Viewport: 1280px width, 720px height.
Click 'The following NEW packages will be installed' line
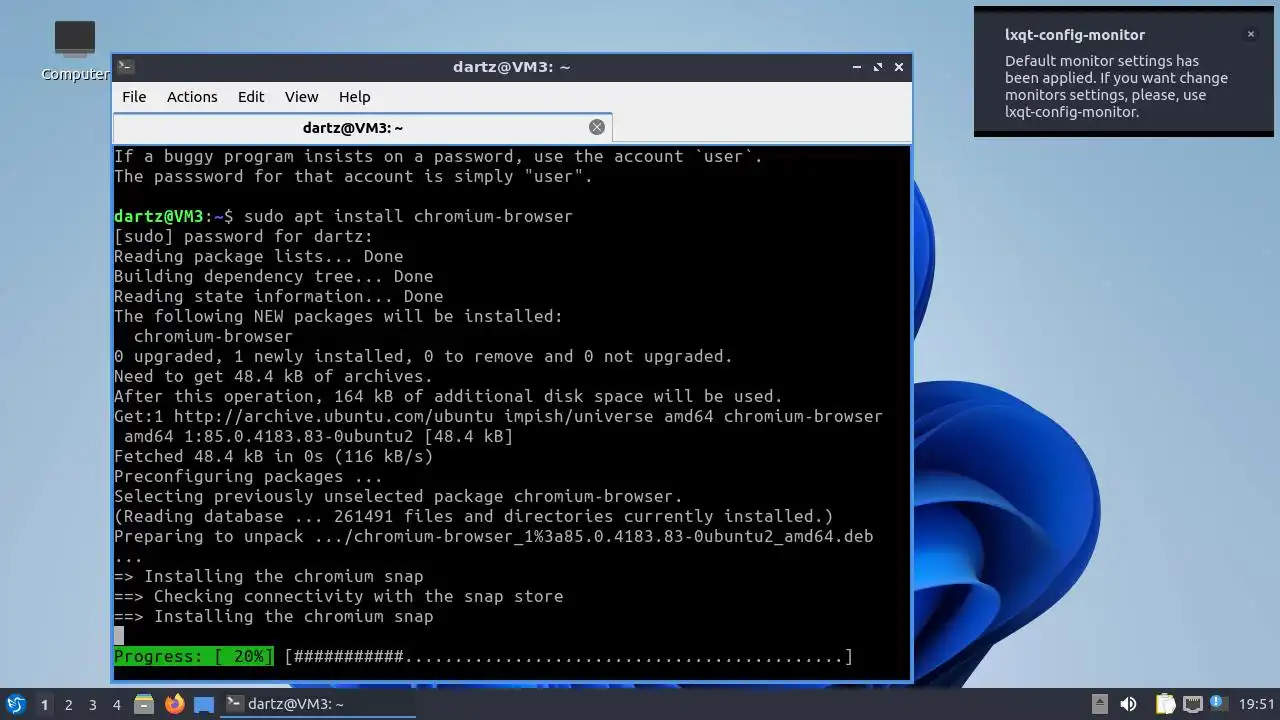point(338,317)
